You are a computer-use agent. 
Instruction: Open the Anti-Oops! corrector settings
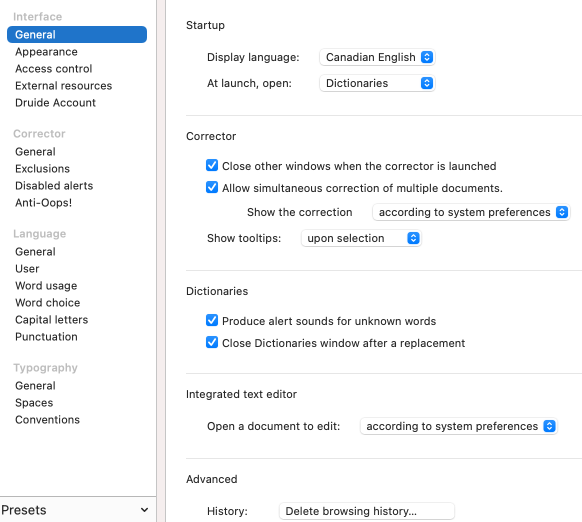coord(43,203)
